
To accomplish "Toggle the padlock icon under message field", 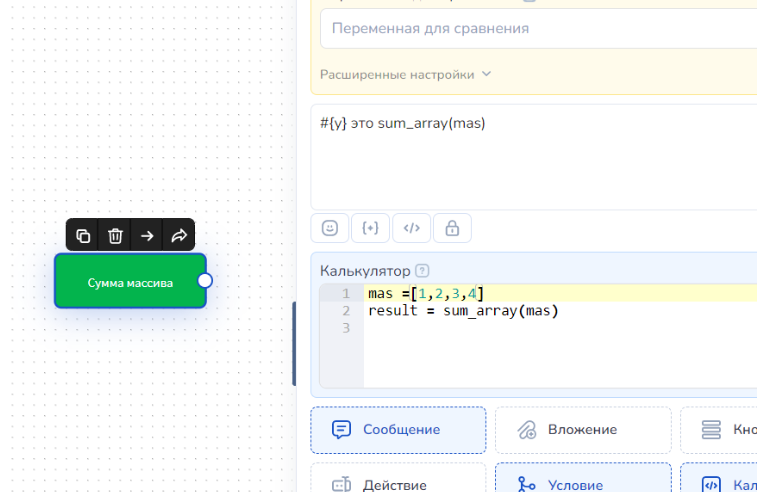I will click(452, 228).
